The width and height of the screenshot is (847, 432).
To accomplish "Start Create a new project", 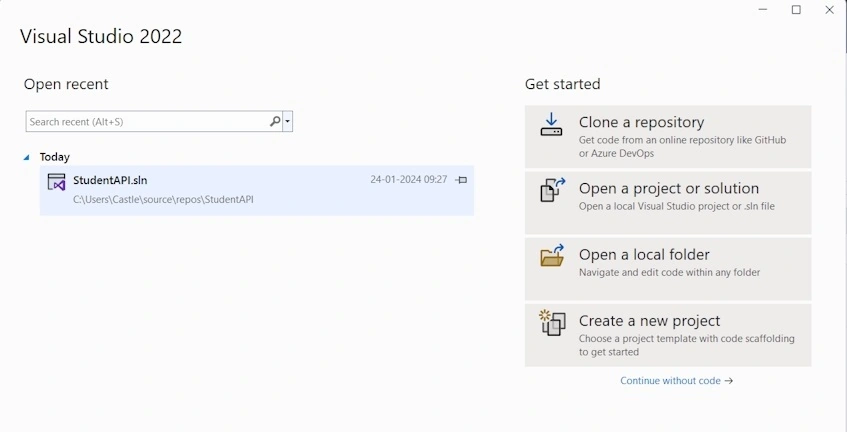I will (x=668, y=335).
